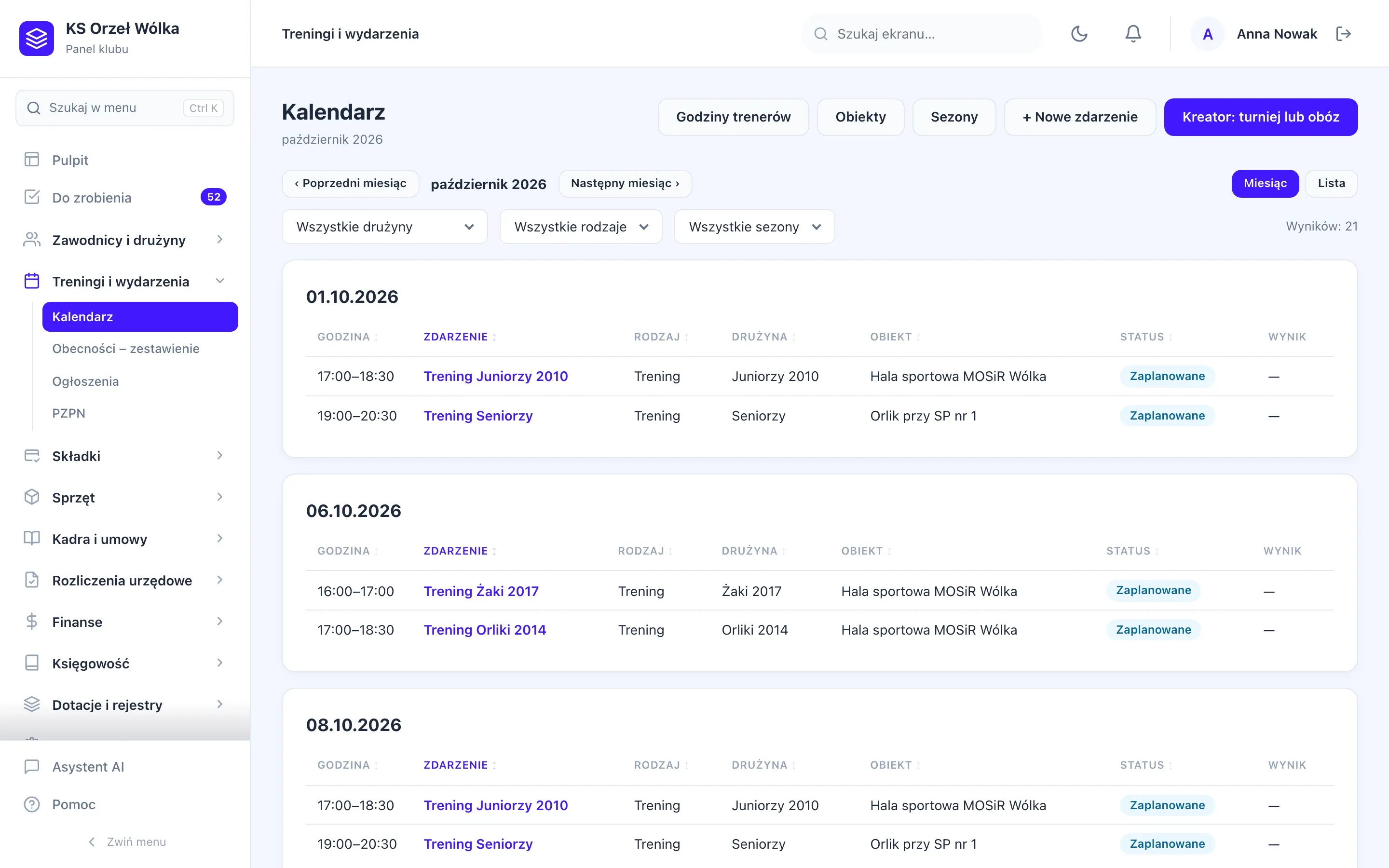
Task: Click the Składki card icon
Action: click(x=32, y=456)
